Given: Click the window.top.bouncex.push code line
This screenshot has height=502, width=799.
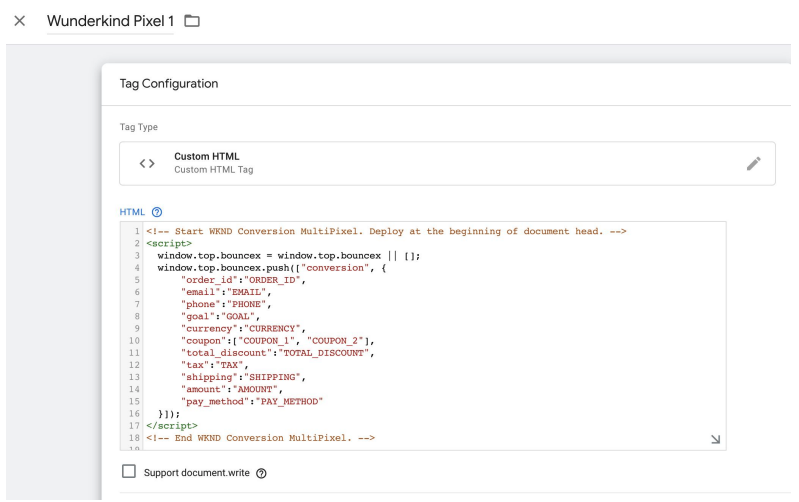Looking at the screenshot, I should click(x=272, y=268).
